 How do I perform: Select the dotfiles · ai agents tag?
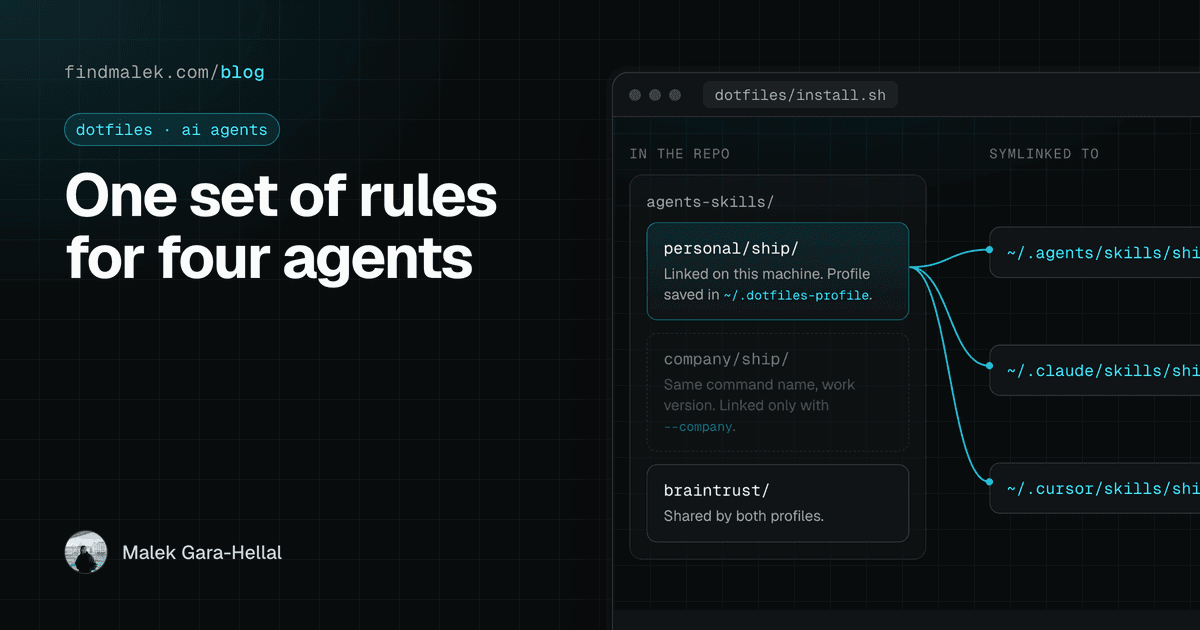(172, 130)
